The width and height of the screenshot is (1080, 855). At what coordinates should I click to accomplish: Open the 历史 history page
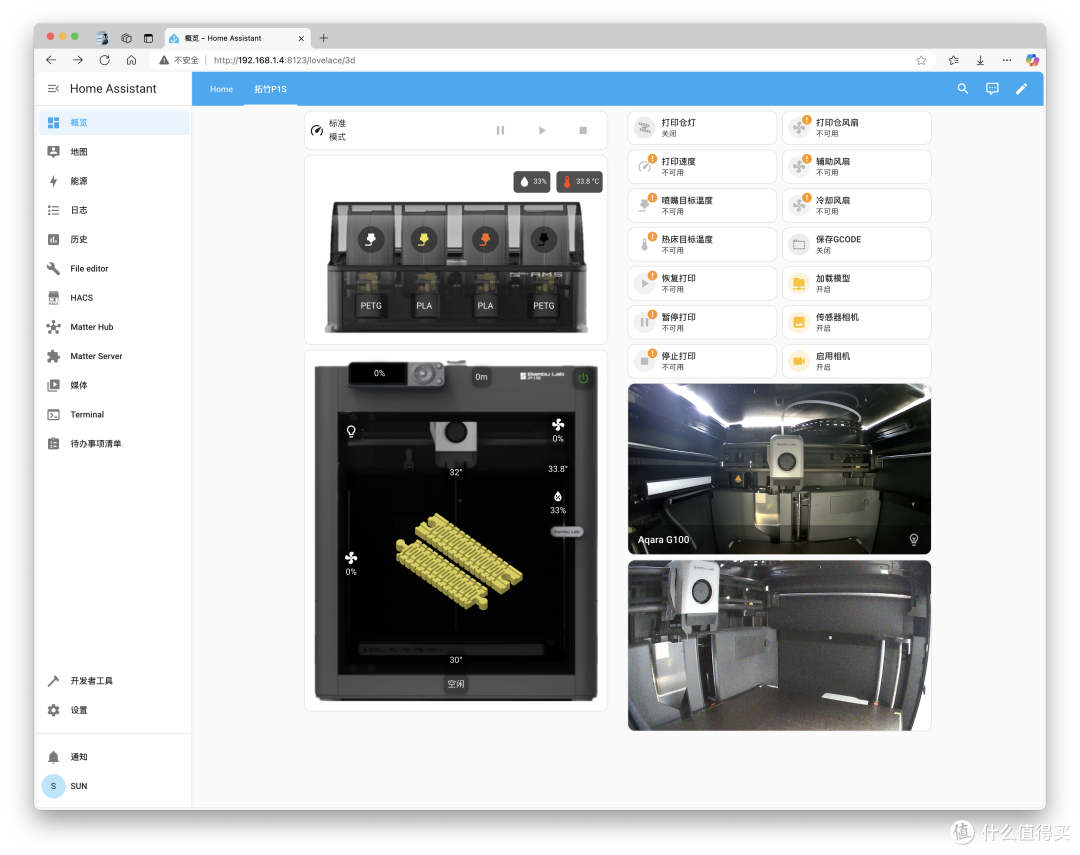pyautogui.click(x=114, y=239)
